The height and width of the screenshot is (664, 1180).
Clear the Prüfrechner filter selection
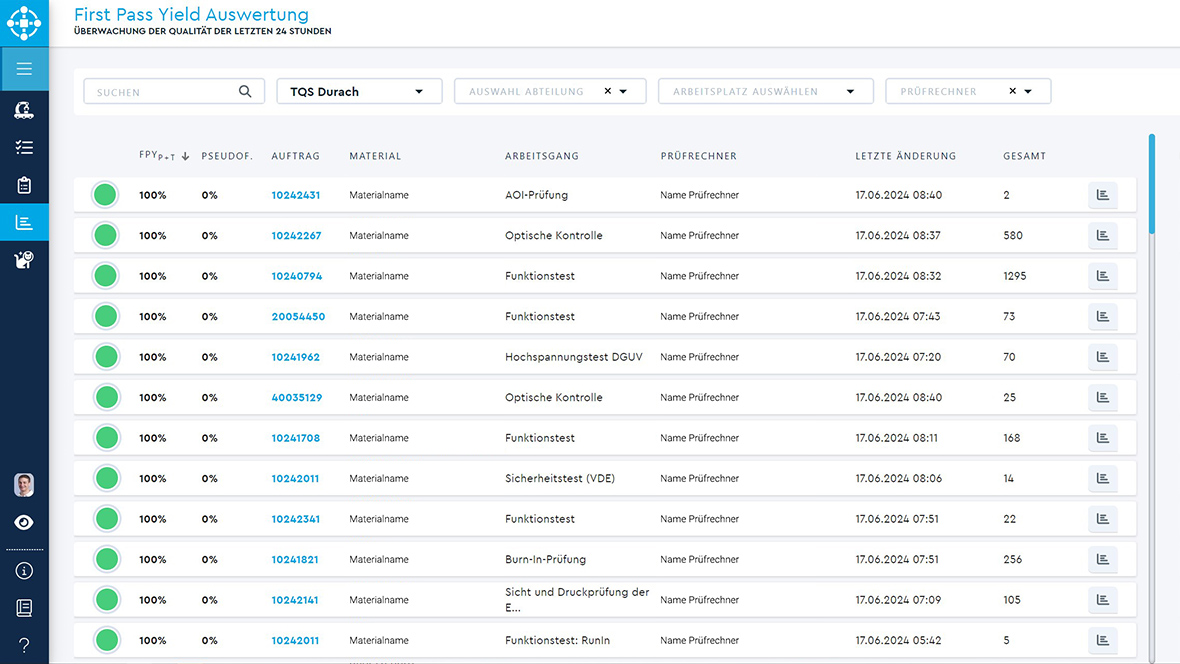click(x=1012, y=91)
